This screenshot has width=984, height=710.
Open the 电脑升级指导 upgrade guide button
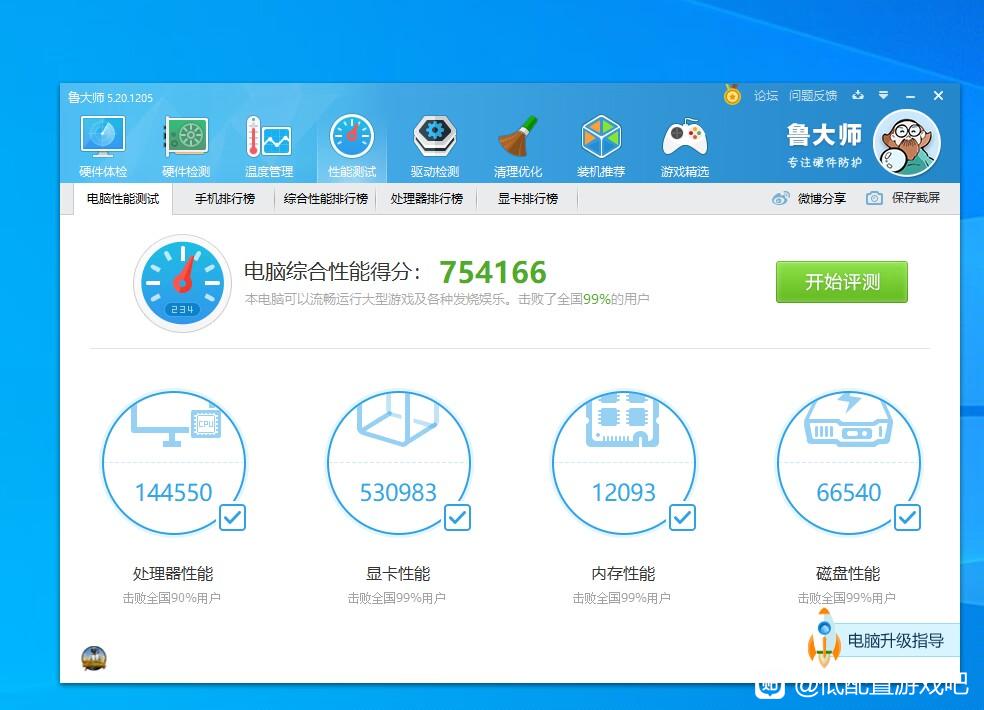tap(895, 640)
